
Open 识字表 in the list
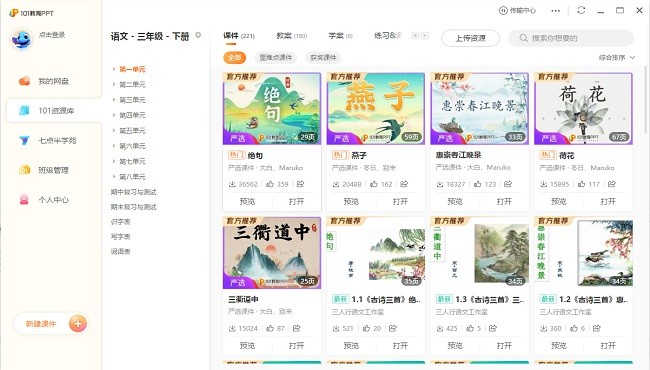(x=121, y=222)
